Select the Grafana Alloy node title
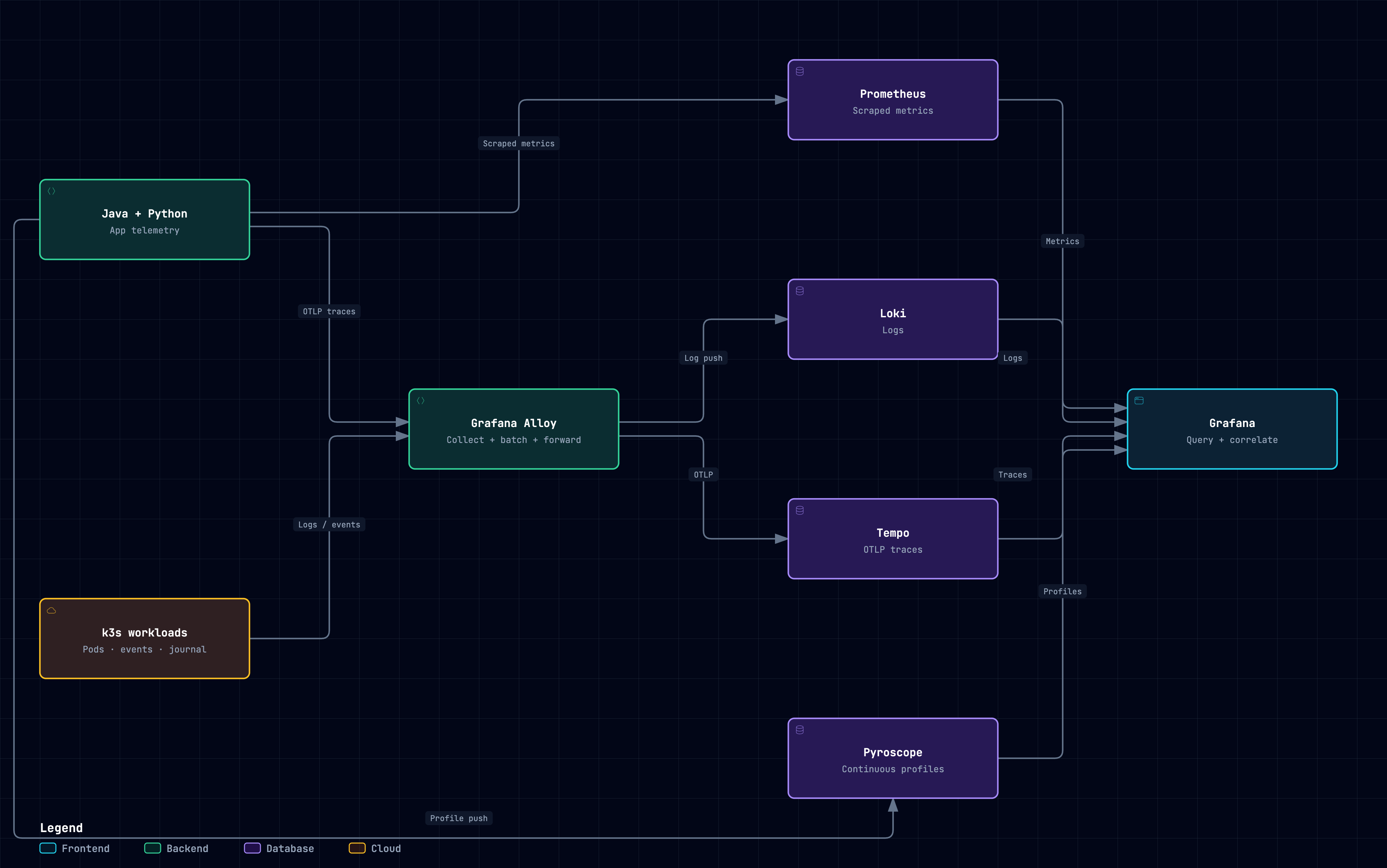 pos(513,423)
